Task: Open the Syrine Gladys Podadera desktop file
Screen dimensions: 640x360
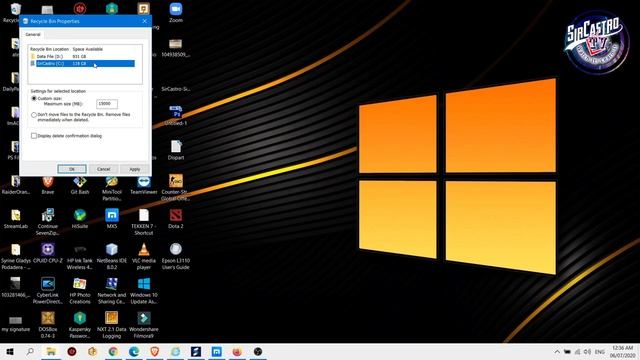Action: point(16,256)
